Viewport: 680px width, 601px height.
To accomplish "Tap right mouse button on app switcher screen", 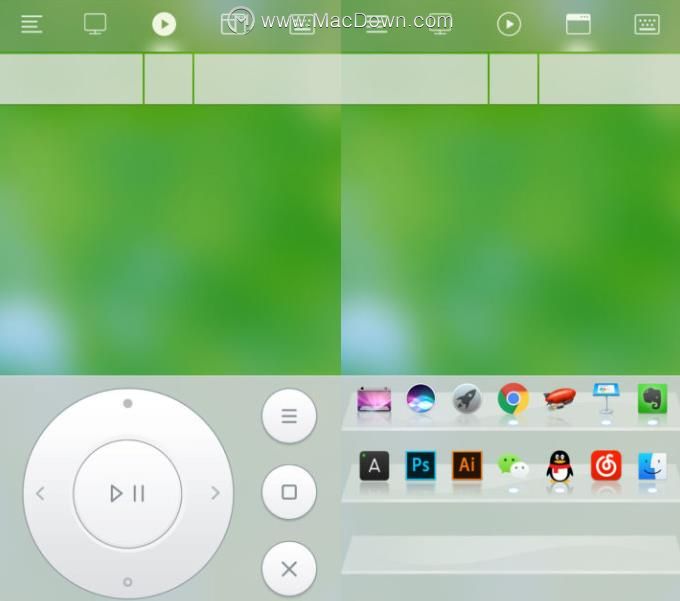I will tap(609, 79).
